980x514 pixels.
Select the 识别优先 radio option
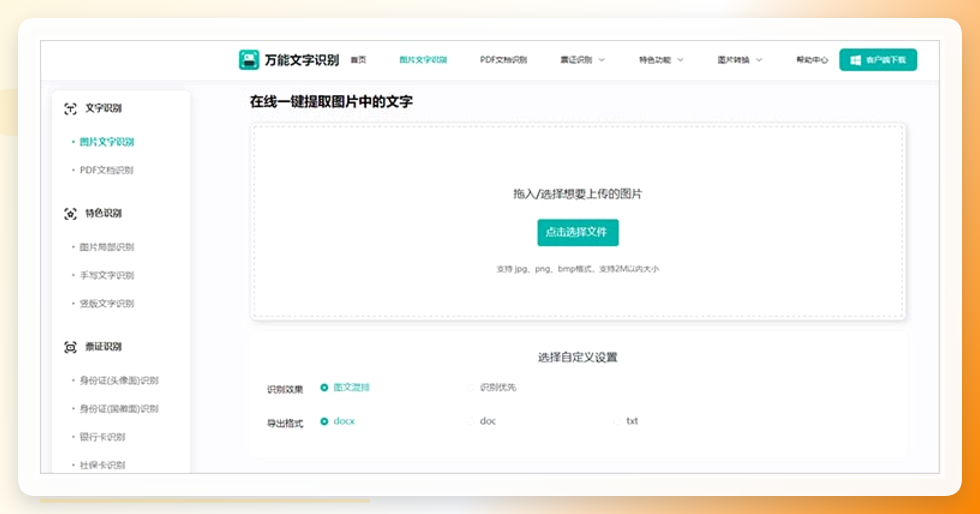tap(471, 388)
